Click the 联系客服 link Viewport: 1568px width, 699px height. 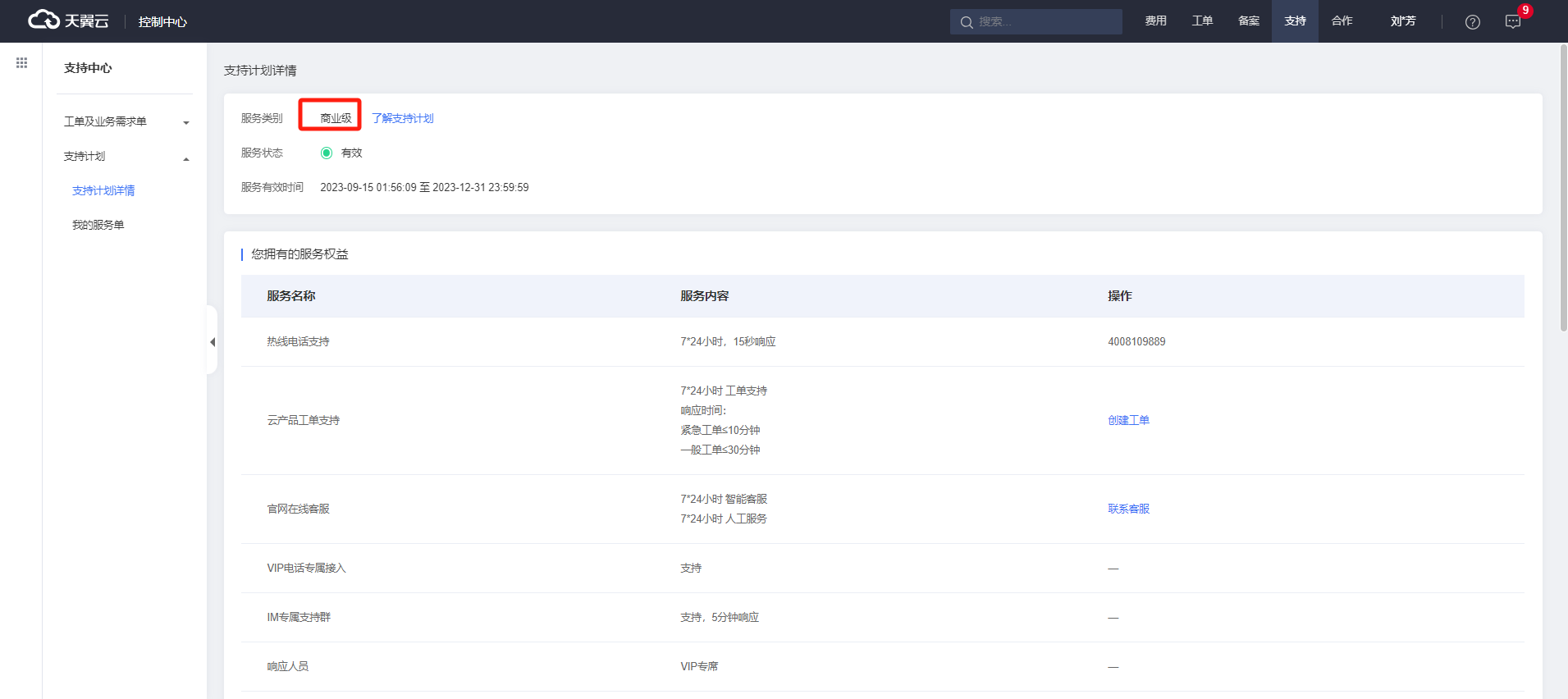(x=1128, y=509)
